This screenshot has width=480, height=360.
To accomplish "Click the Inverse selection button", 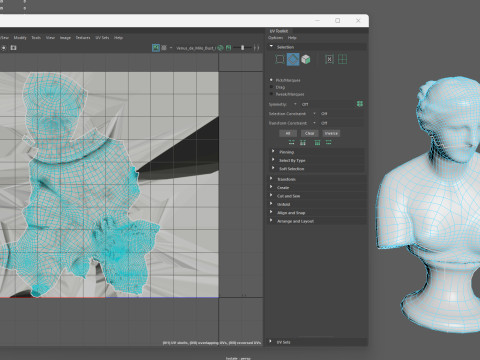I will coord(331,133).
